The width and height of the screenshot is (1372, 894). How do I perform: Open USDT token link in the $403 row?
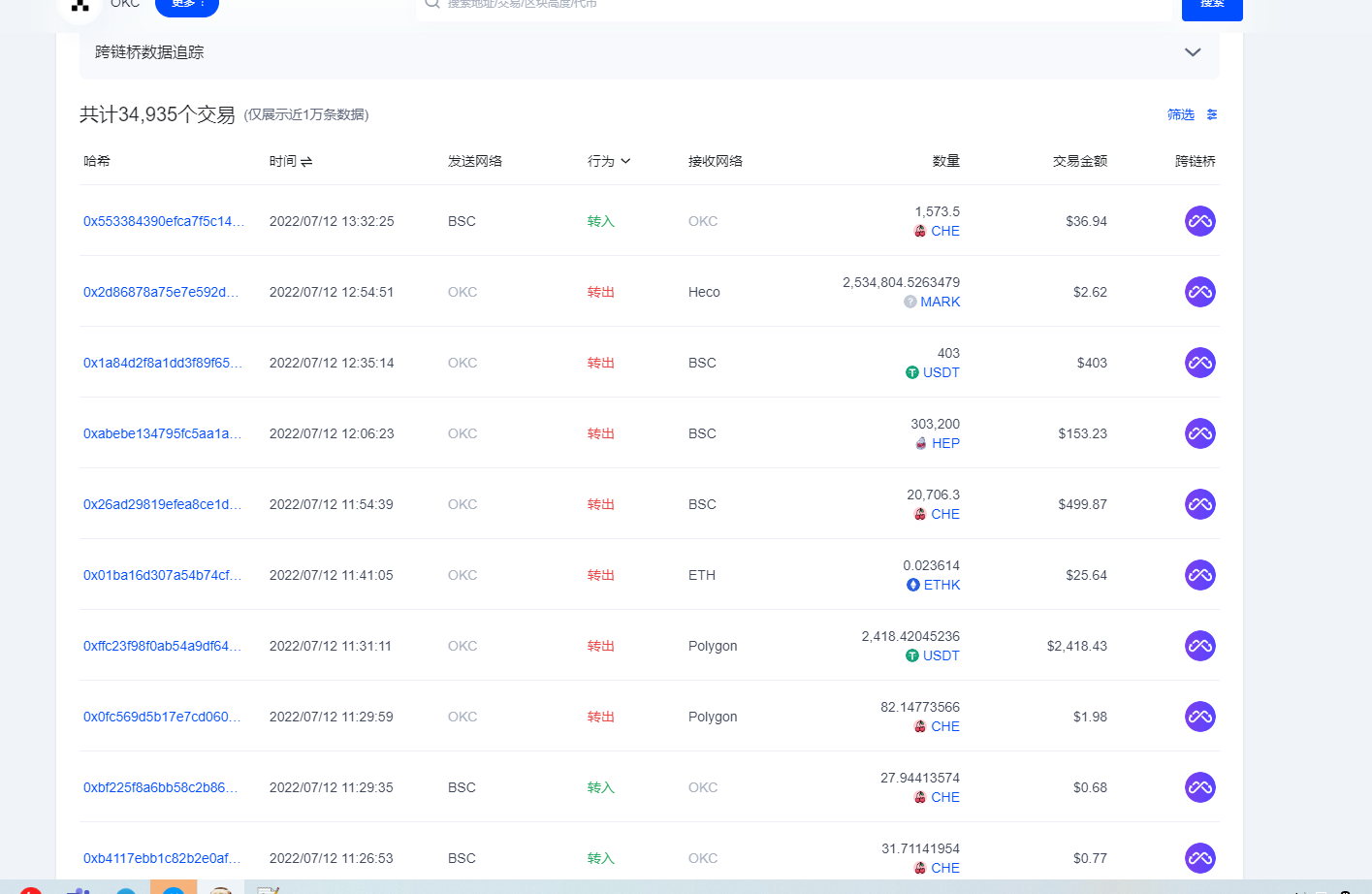941,372
